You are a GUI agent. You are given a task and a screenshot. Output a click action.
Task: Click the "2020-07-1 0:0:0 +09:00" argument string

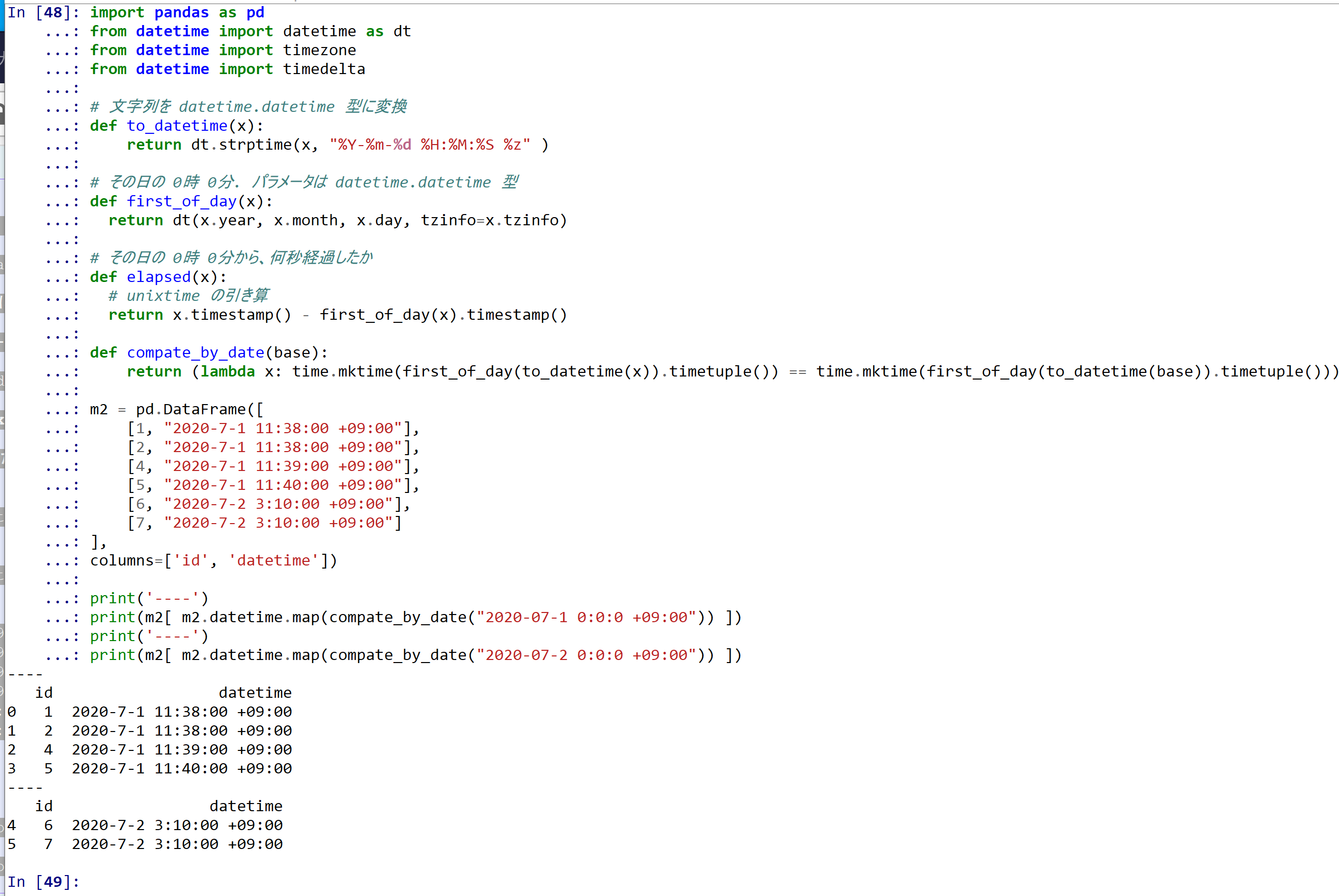pos(586,618)
